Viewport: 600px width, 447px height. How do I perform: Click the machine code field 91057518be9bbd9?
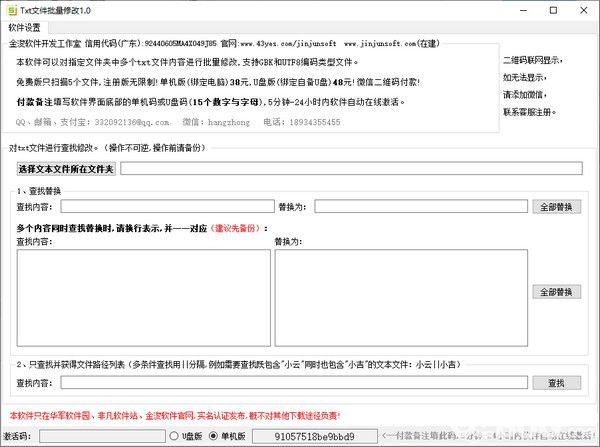tap(315, 436)
